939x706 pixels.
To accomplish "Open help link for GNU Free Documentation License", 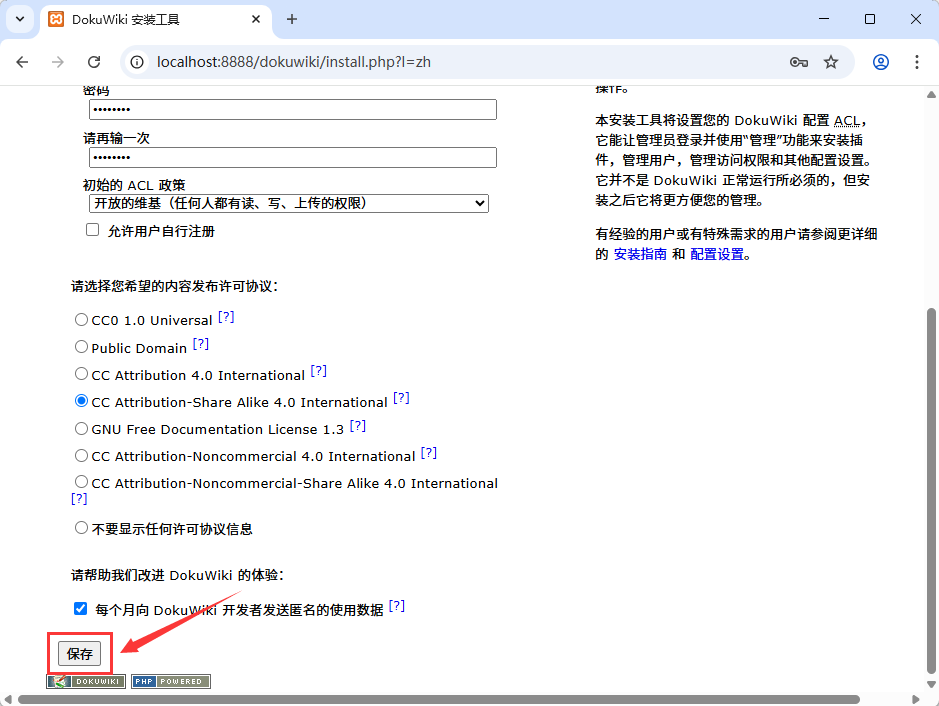I will coord(358,426).
